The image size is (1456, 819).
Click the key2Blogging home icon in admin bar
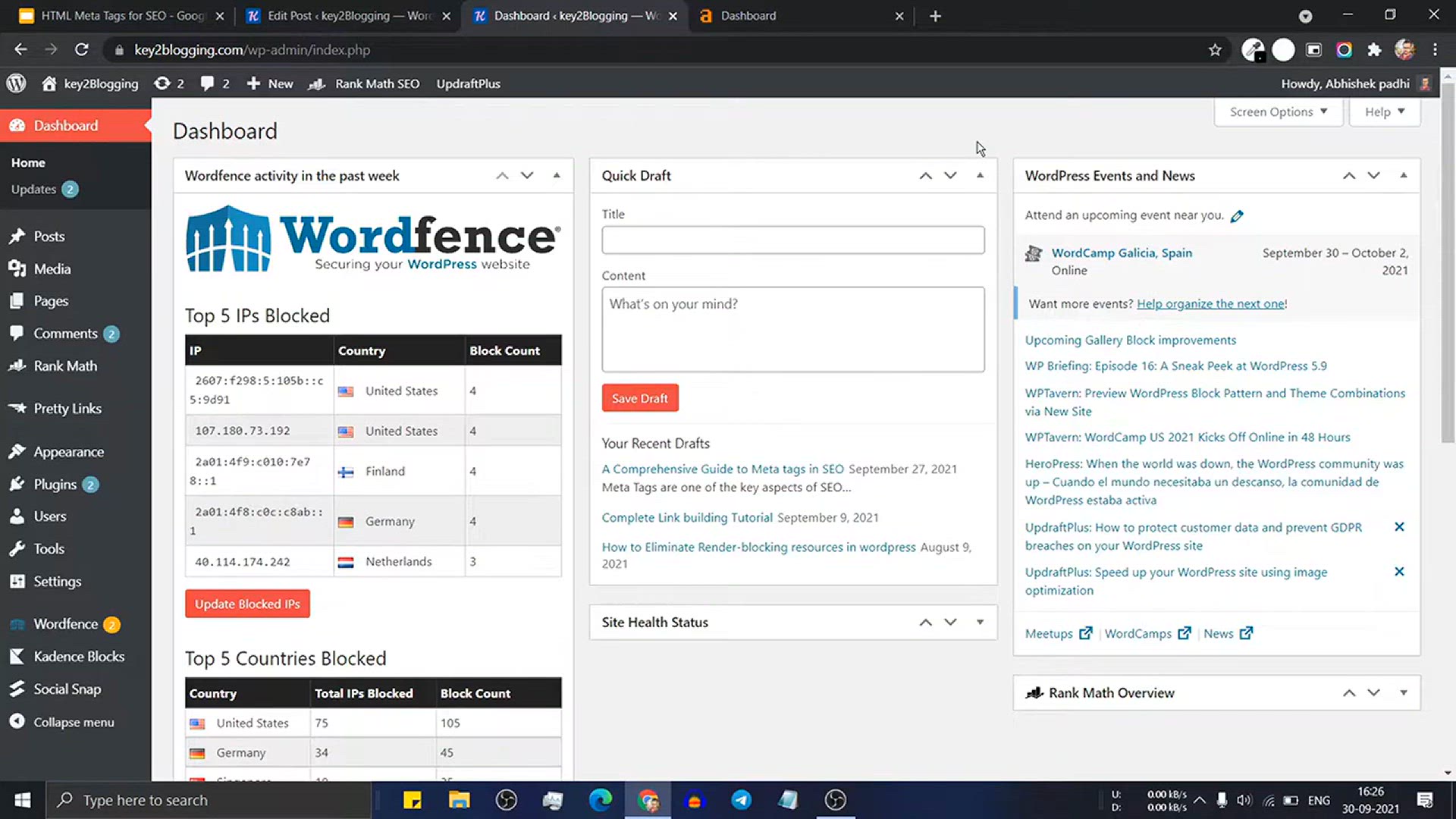pos(49,83)
